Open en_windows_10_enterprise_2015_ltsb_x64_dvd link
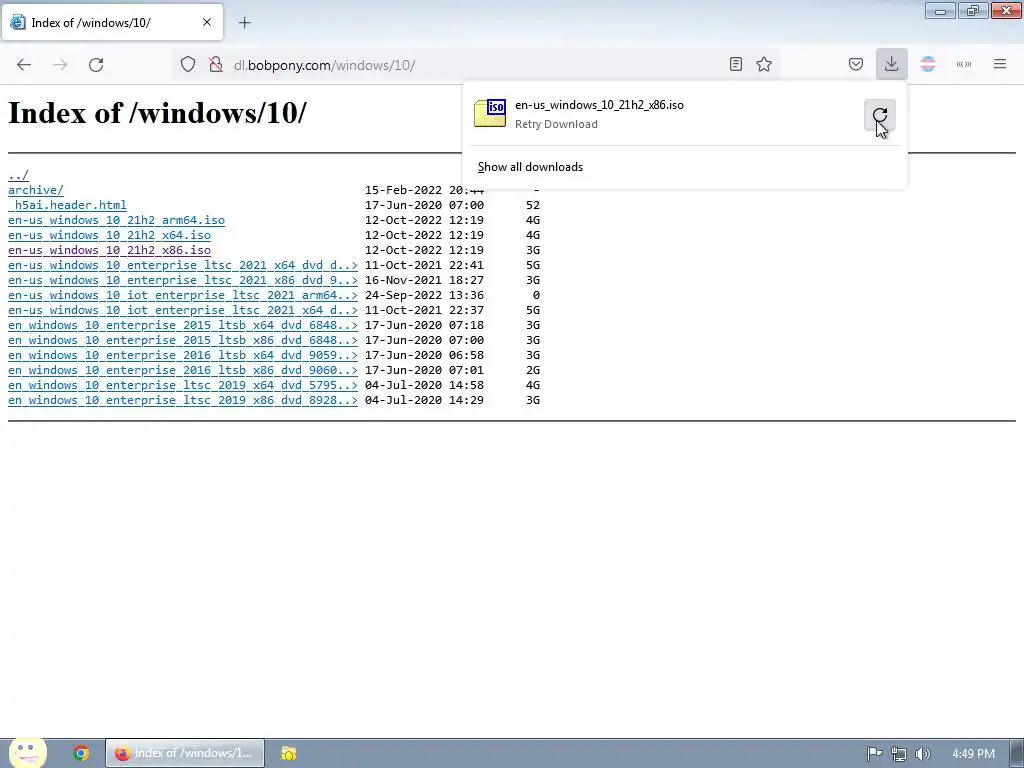The image size is (1024, 768). (x=183, y=325)
